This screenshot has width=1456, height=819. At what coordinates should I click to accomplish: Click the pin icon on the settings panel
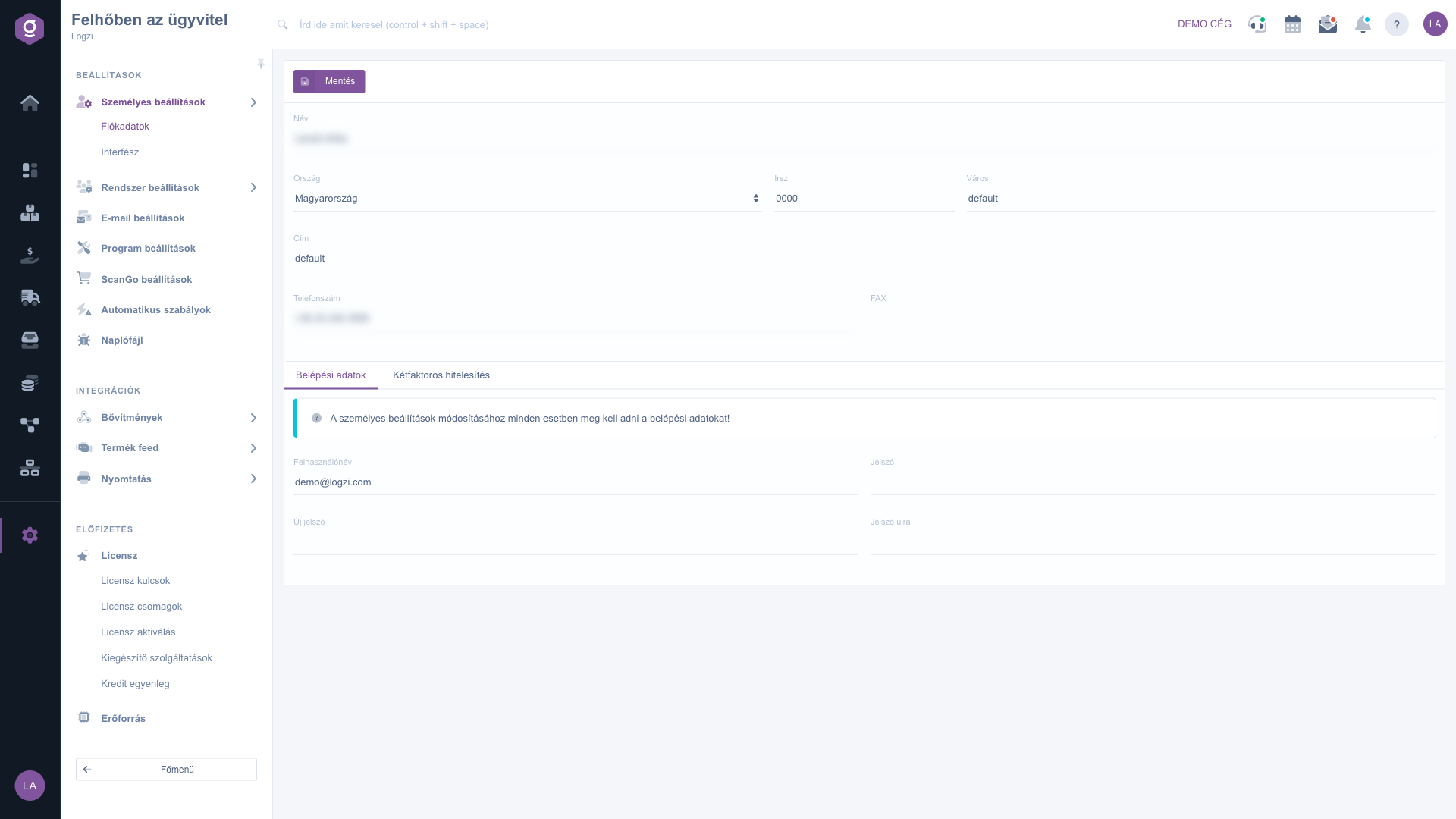[x=261, y=64]
